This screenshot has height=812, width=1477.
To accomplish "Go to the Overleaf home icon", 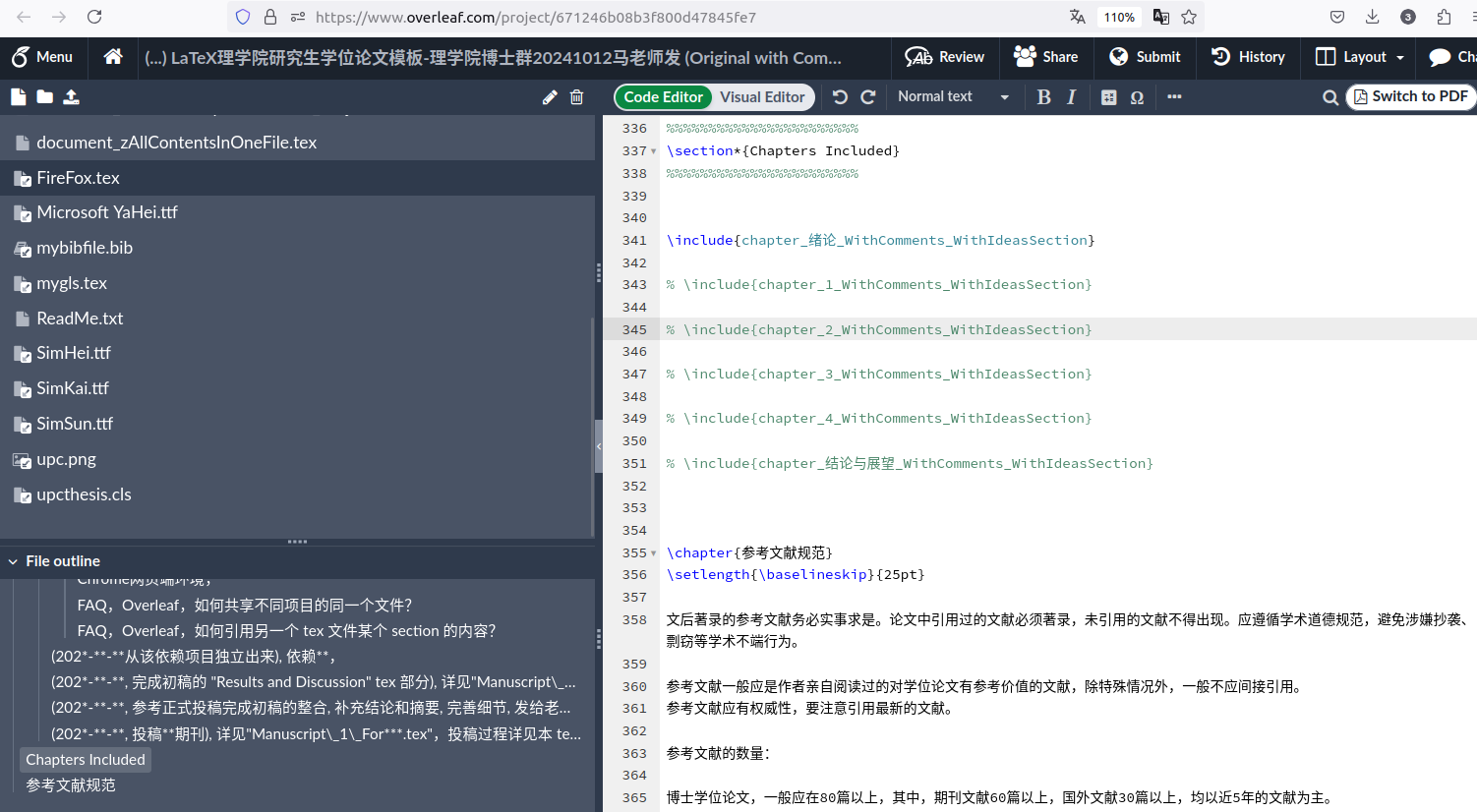I will (113, 57).
